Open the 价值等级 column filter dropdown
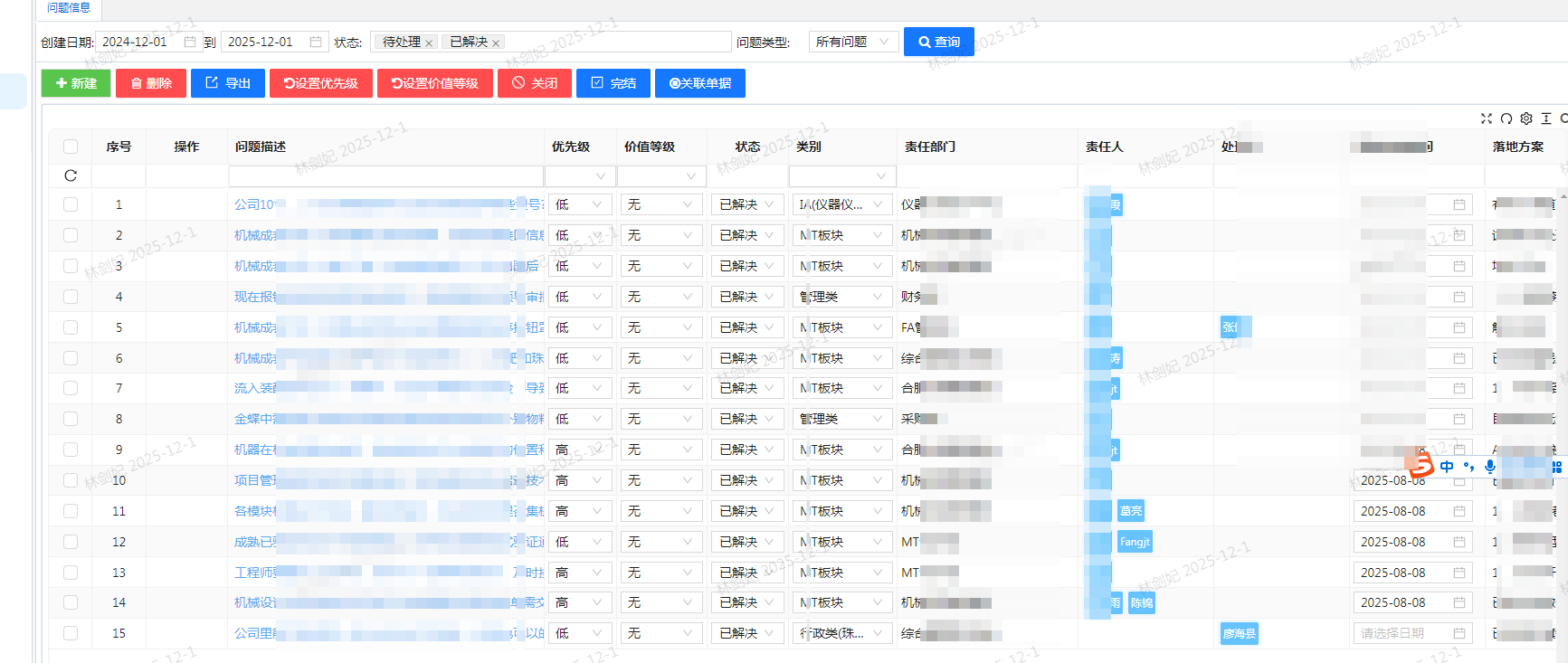This screenshot has height=663, width=1568. click(660, 175)
